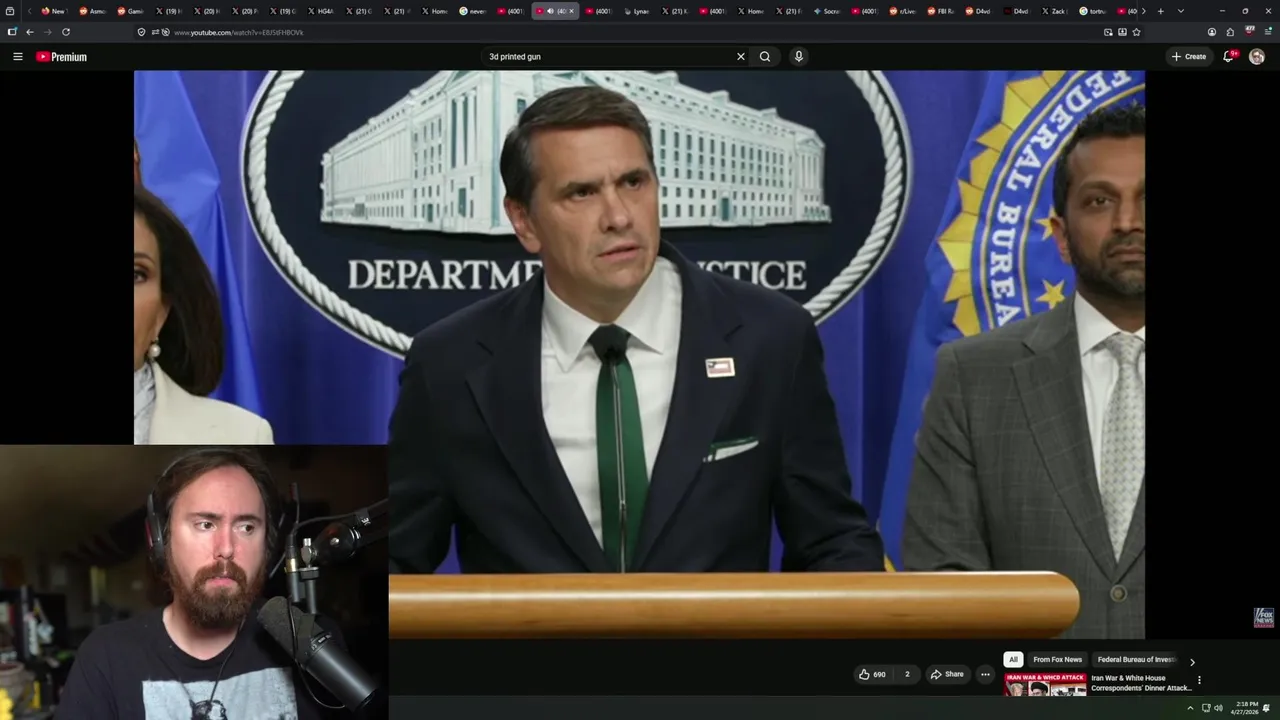The height and width of the screenshot is (720, 1280).
Task: Open the volume tray icon
Action: (x=1218, y=708)
